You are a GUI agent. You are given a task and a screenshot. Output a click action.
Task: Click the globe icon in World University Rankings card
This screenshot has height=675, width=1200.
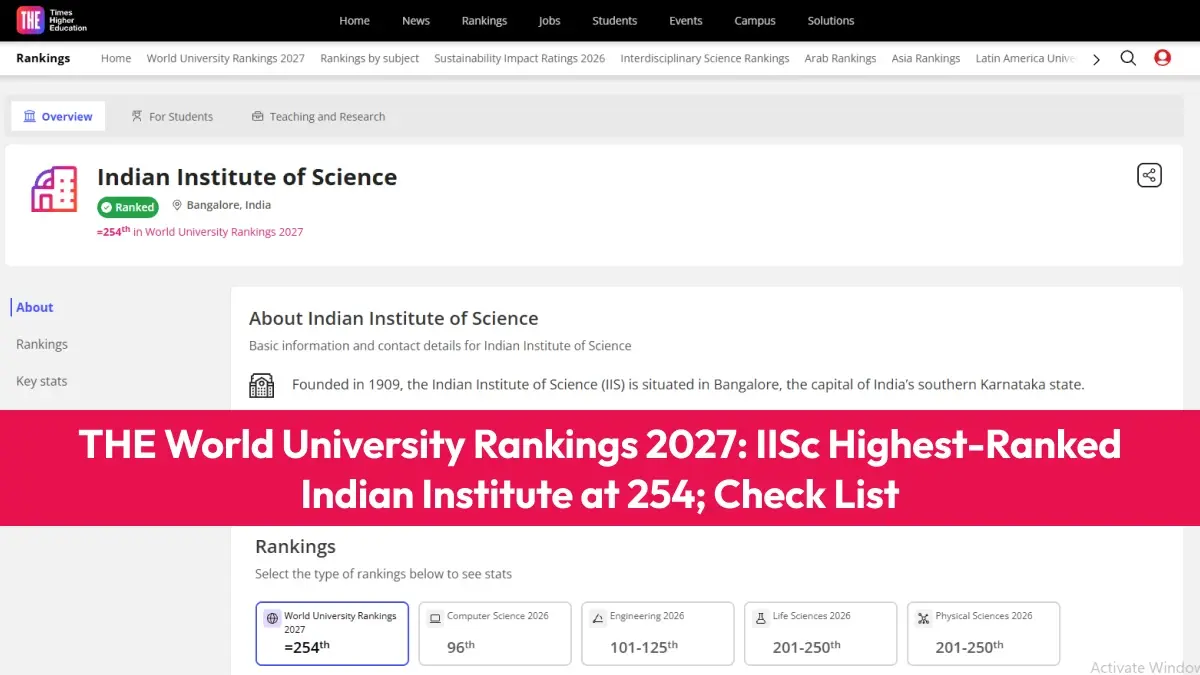point(272,619)
